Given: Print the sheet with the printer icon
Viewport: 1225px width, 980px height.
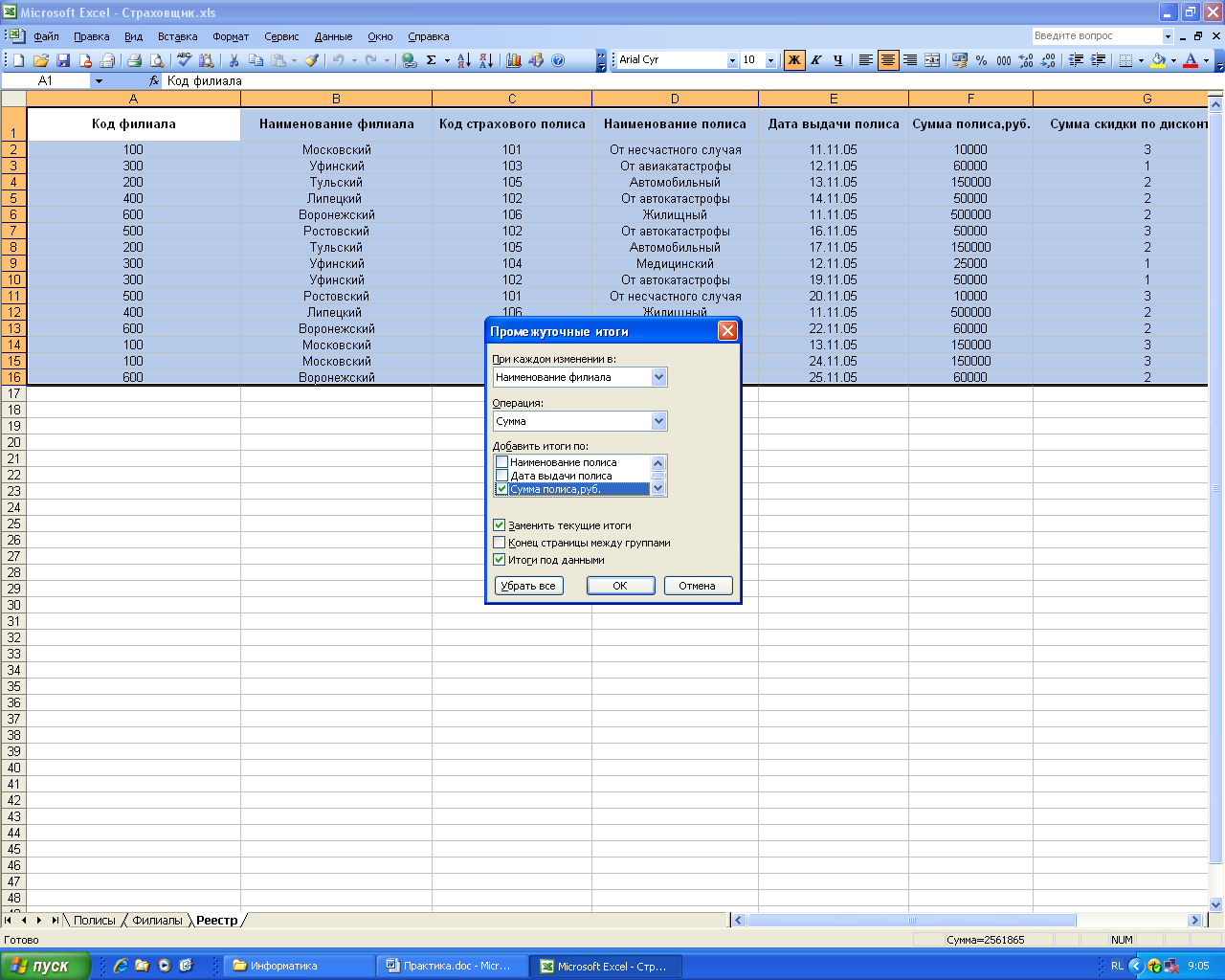Looking at the screenshot, I should click(x=134, y=60).
